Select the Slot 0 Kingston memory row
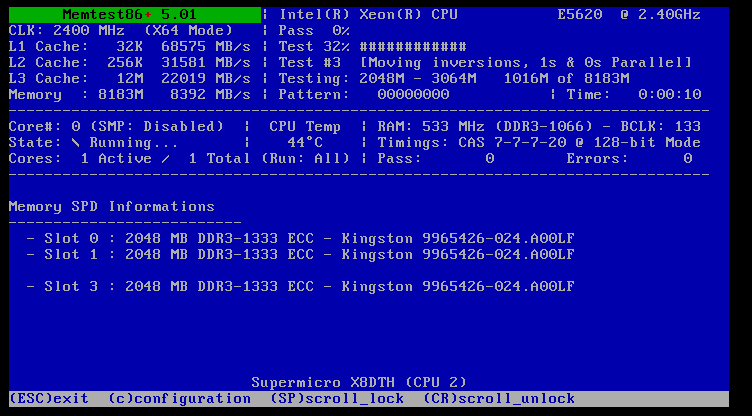This screenshot has height=416, width=752. pos(300,238)
